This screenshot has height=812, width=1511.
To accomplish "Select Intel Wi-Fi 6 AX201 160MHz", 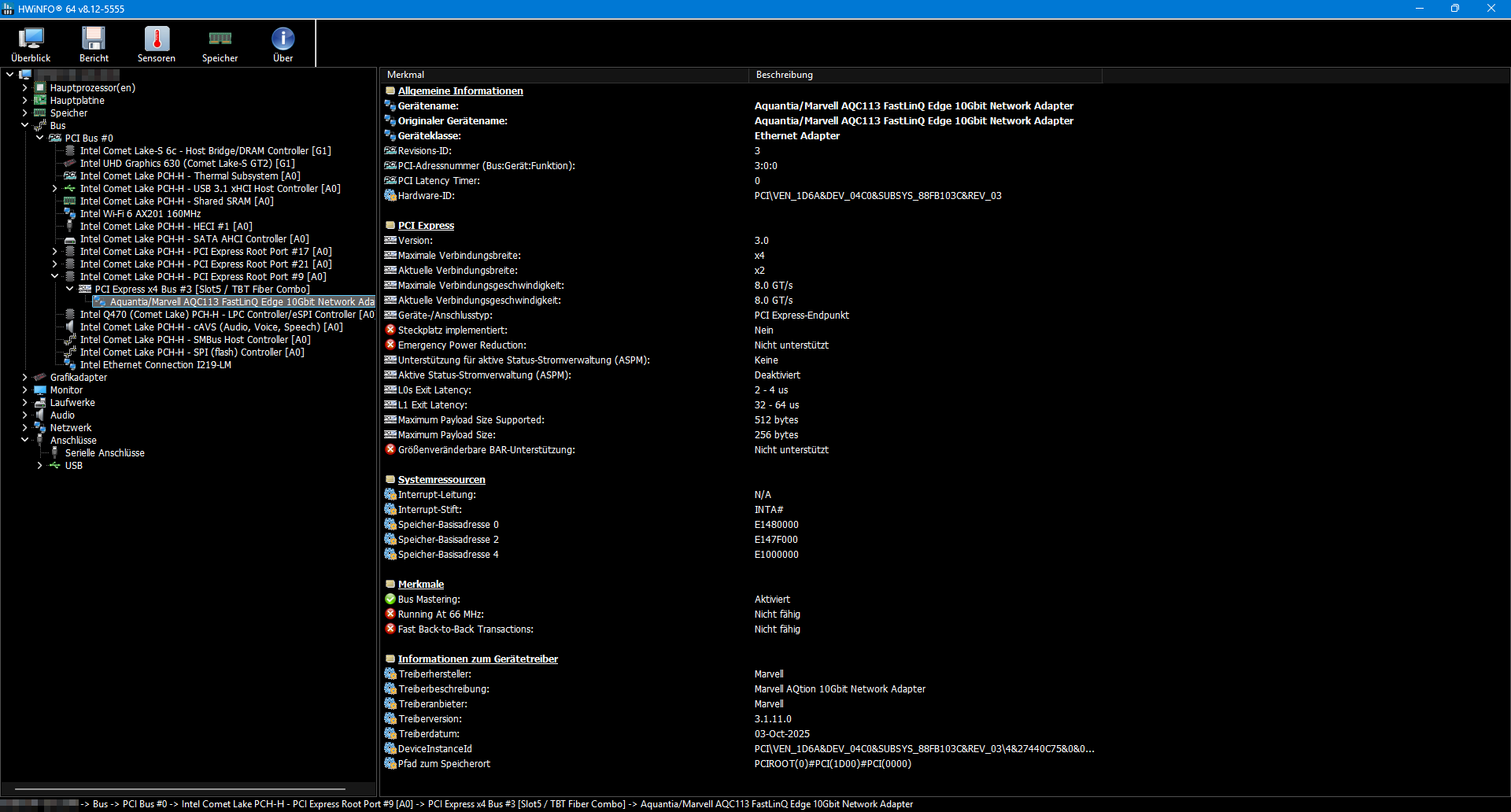I will (140, 214).
